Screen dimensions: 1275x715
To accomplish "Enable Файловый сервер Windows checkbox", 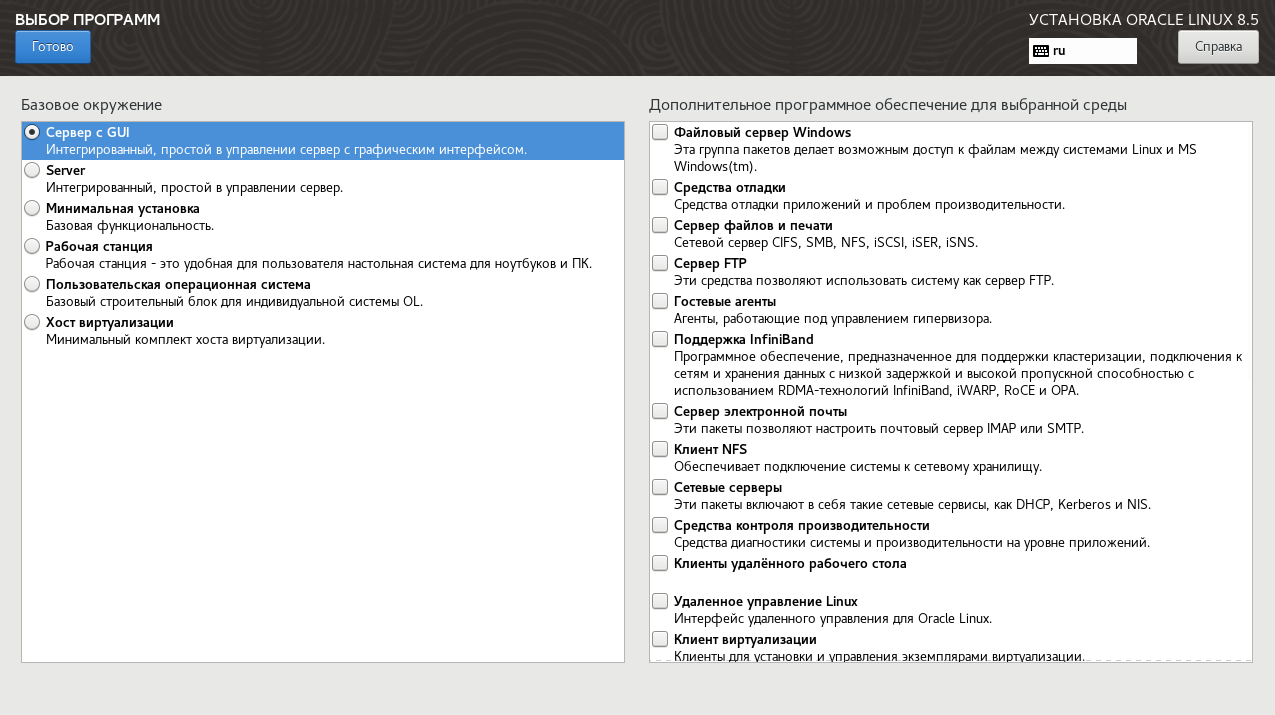I will point(660,132).
